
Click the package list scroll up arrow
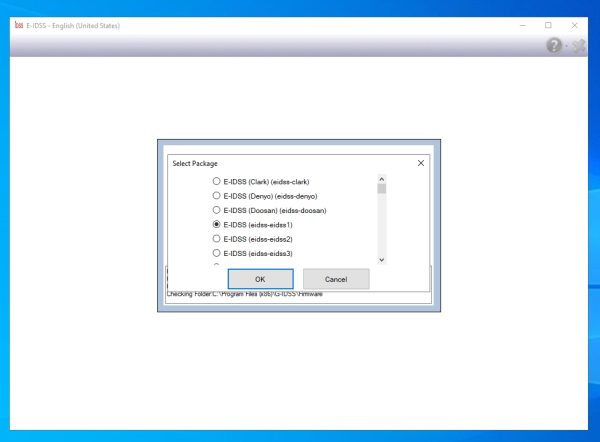pyautogui.click(x=382, y=179)
